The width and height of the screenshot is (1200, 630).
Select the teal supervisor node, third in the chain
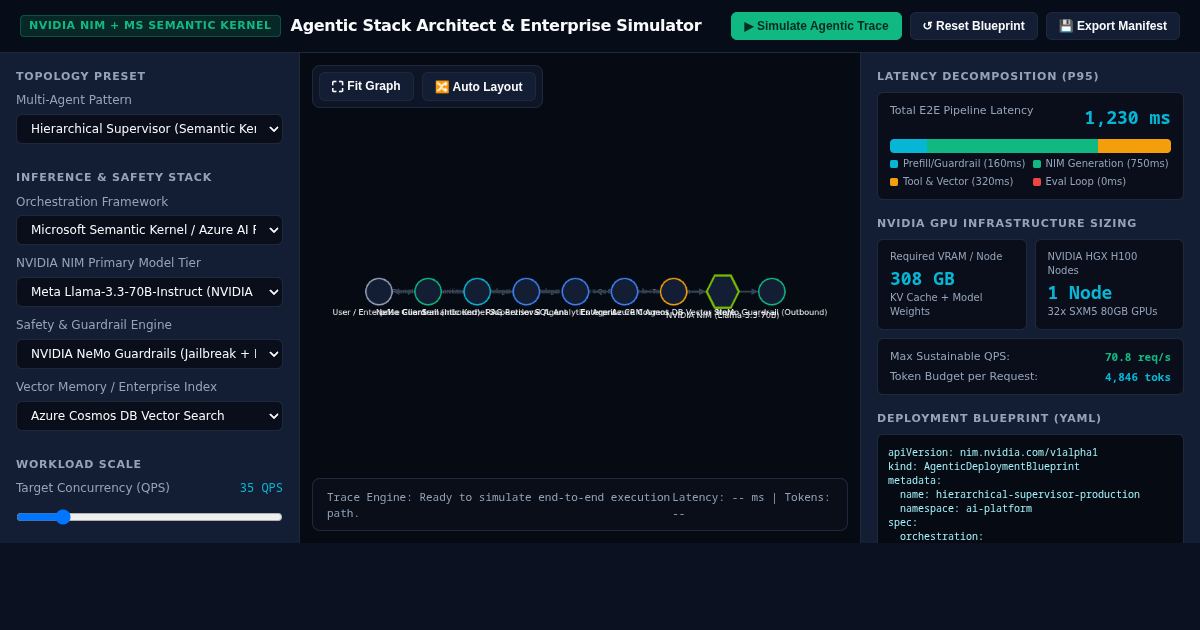pos(477,292)
